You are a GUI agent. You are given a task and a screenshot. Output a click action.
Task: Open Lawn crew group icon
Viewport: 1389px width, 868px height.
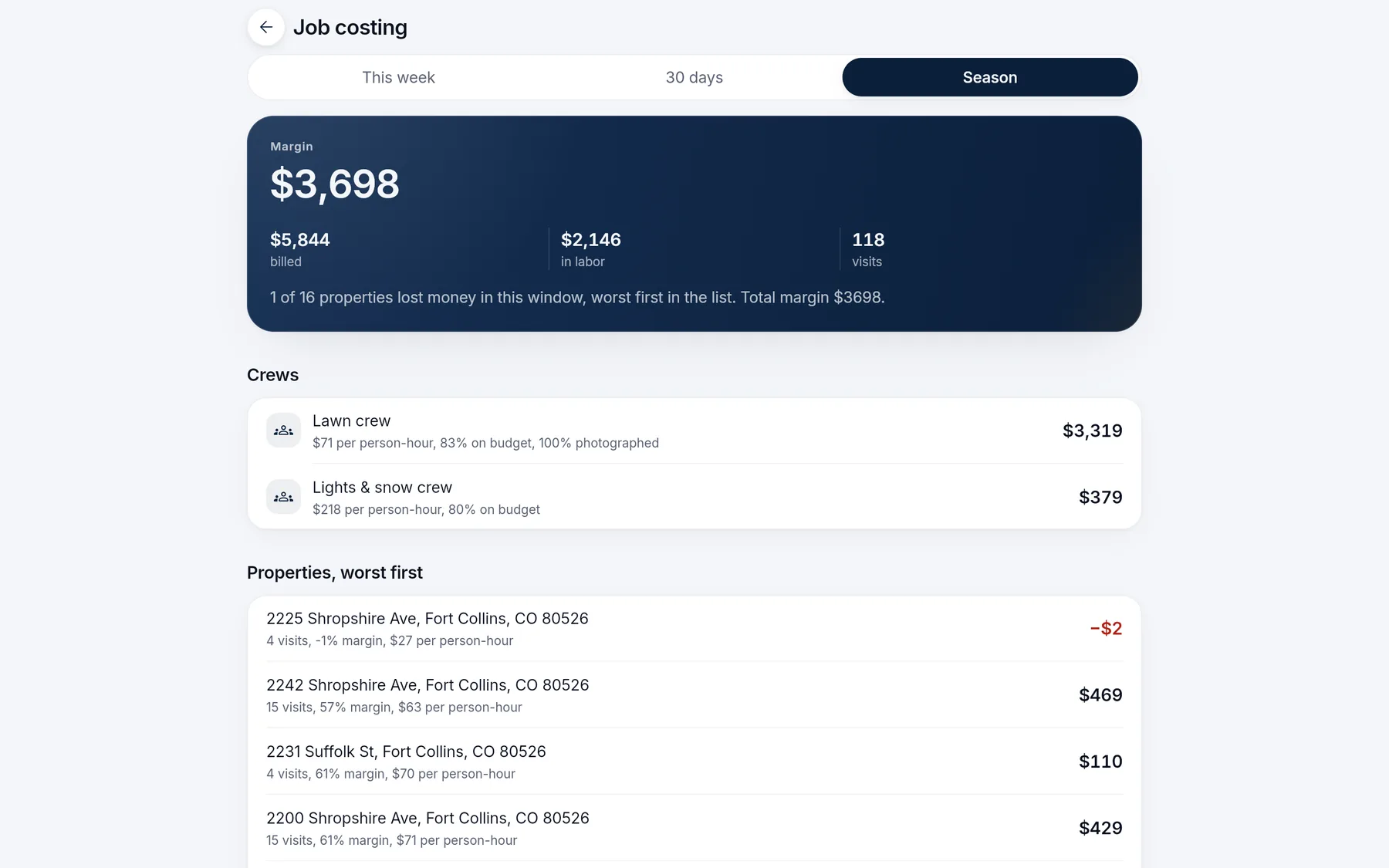[283, 431]
